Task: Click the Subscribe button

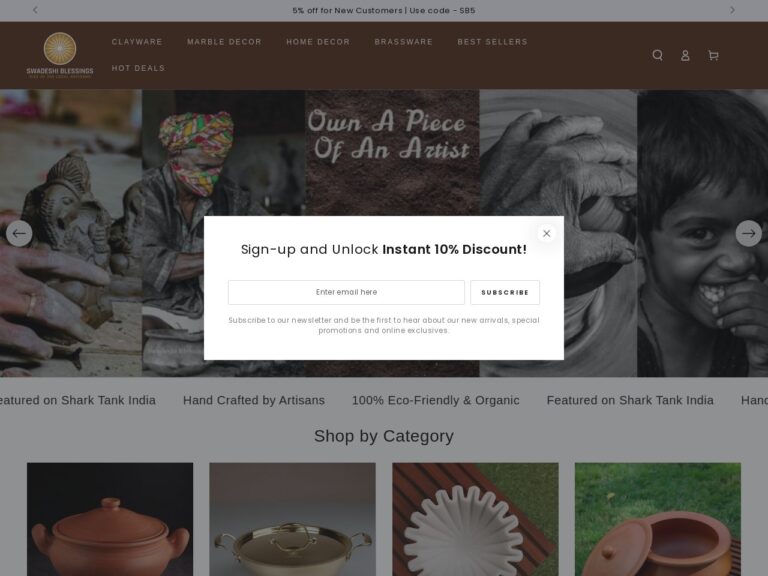Action: click(505, 292)
